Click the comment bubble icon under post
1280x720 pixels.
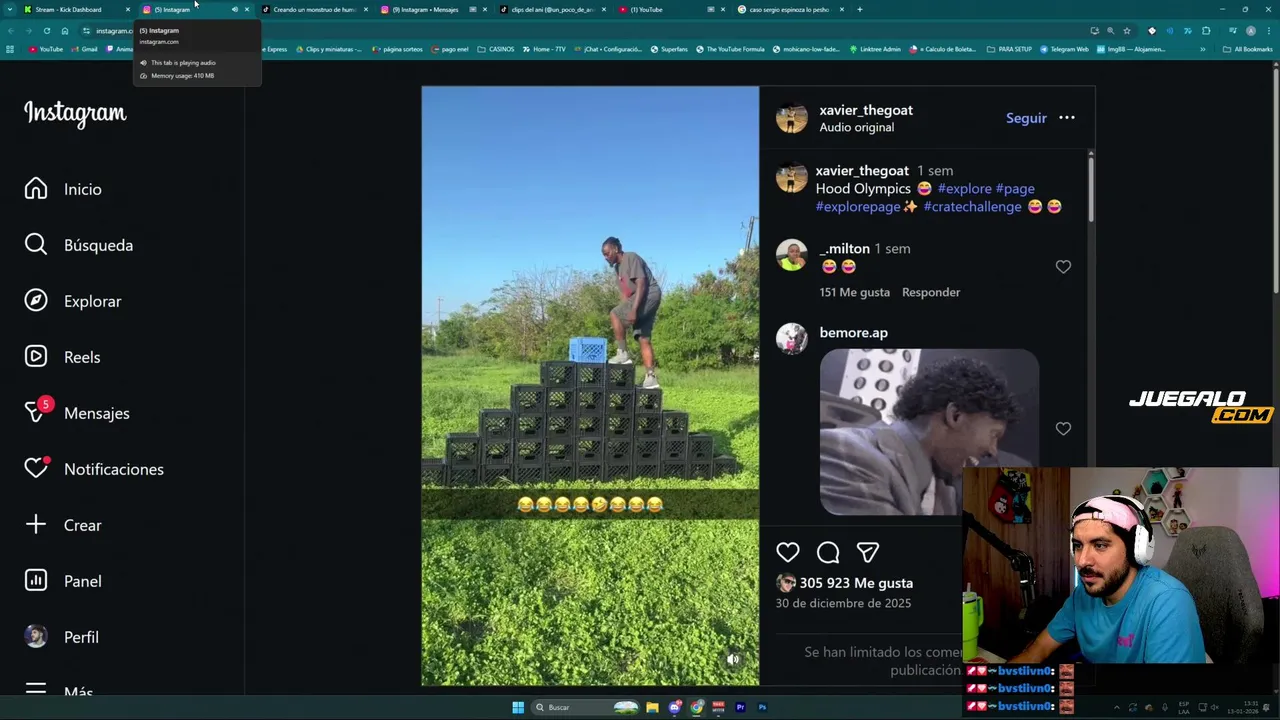[x=828, y=552]
